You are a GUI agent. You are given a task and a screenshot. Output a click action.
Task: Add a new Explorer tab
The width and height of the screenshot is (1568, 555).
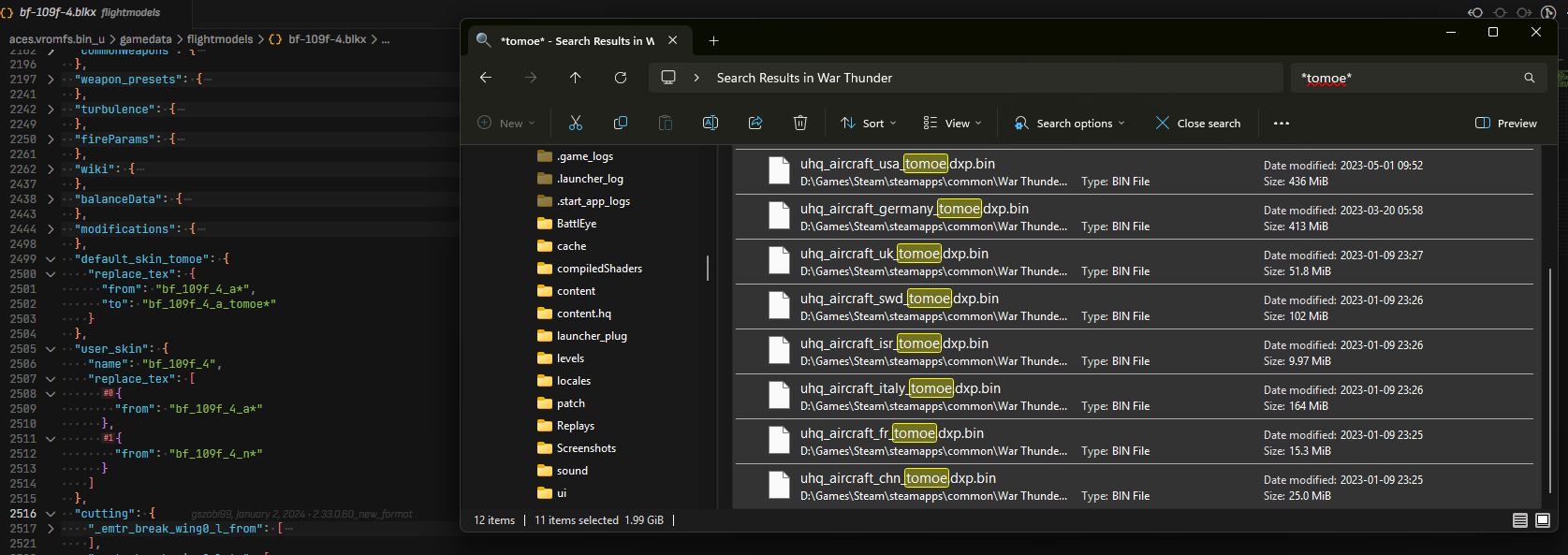713,40
